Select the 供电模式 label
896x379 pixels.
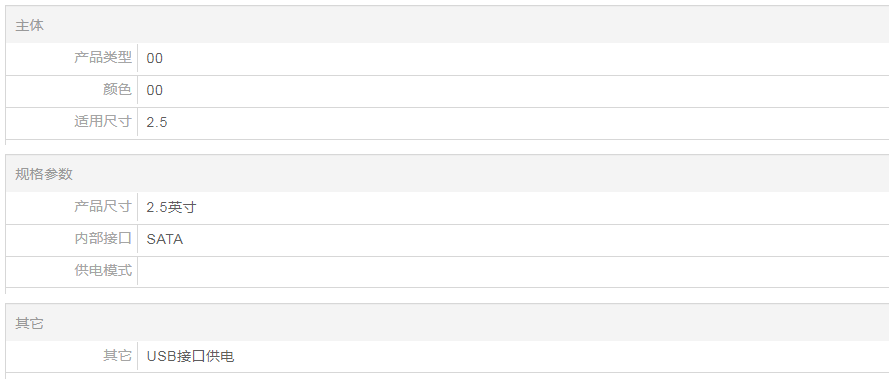tap(103, 270)
